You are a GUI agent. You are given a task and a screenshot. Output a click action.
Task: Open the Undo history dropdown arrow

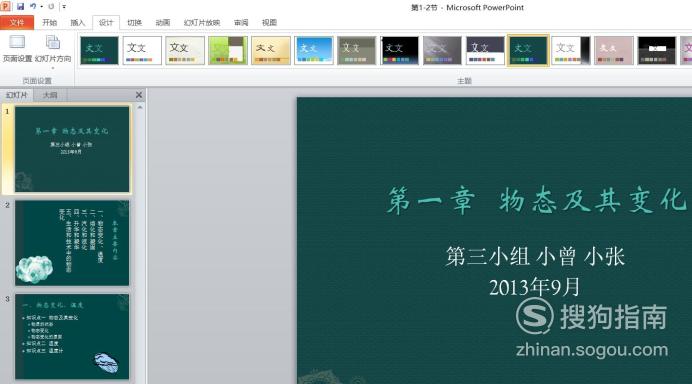tap(41, 7)
